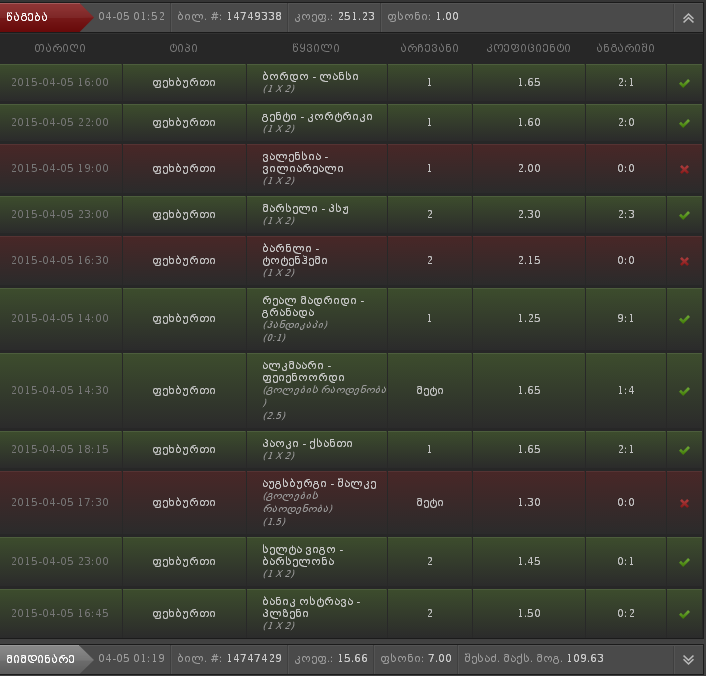Image resolution: width=706 pixels, height=676 pixels.
Task: Click the green checkmark for გენტი - კორტრიკი
Action: 684,122
